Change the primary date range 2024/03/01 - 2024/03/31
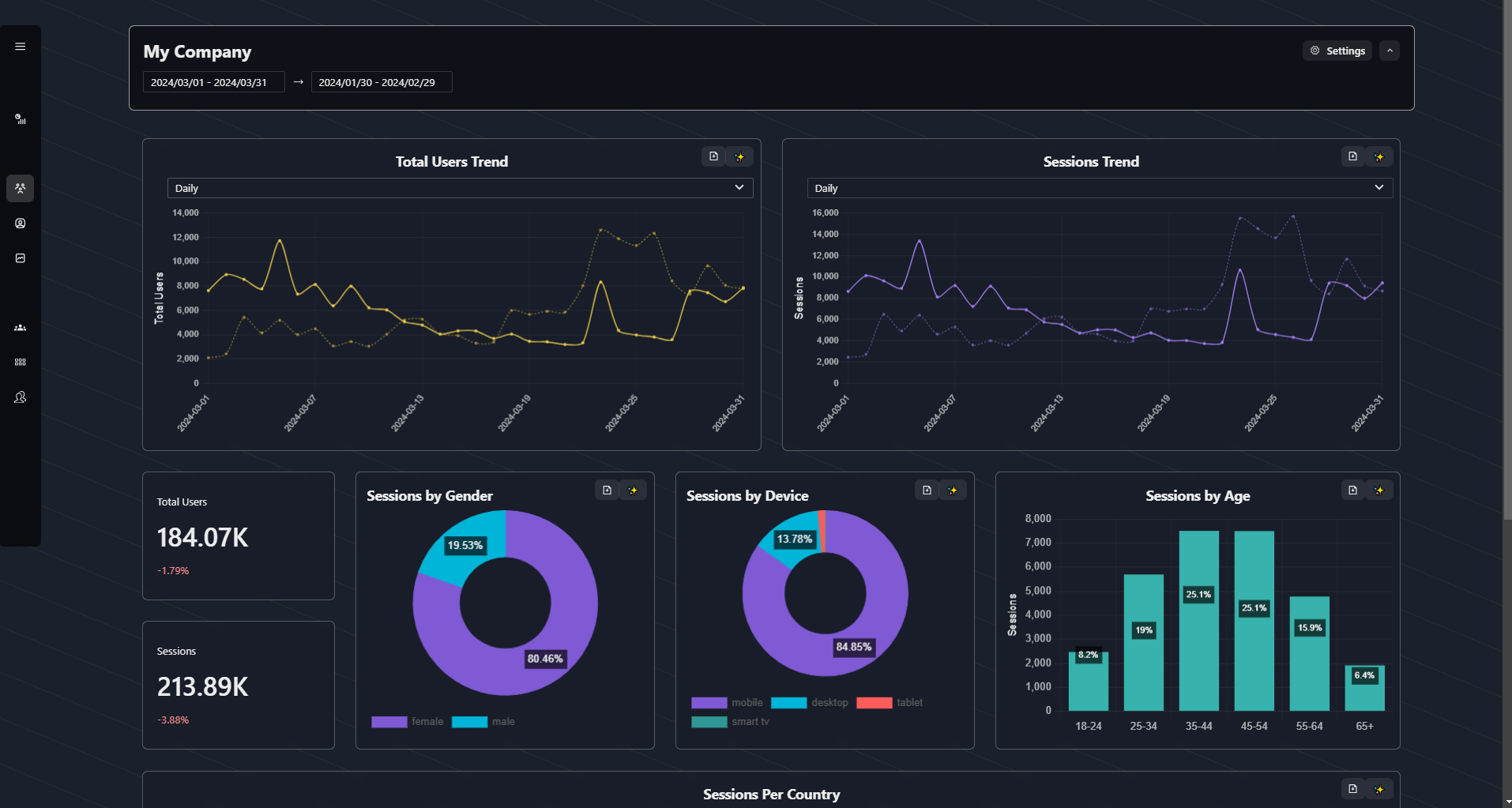Image resolution: width=1512 pixels, height=808 pixels. [x=213, y=82]
